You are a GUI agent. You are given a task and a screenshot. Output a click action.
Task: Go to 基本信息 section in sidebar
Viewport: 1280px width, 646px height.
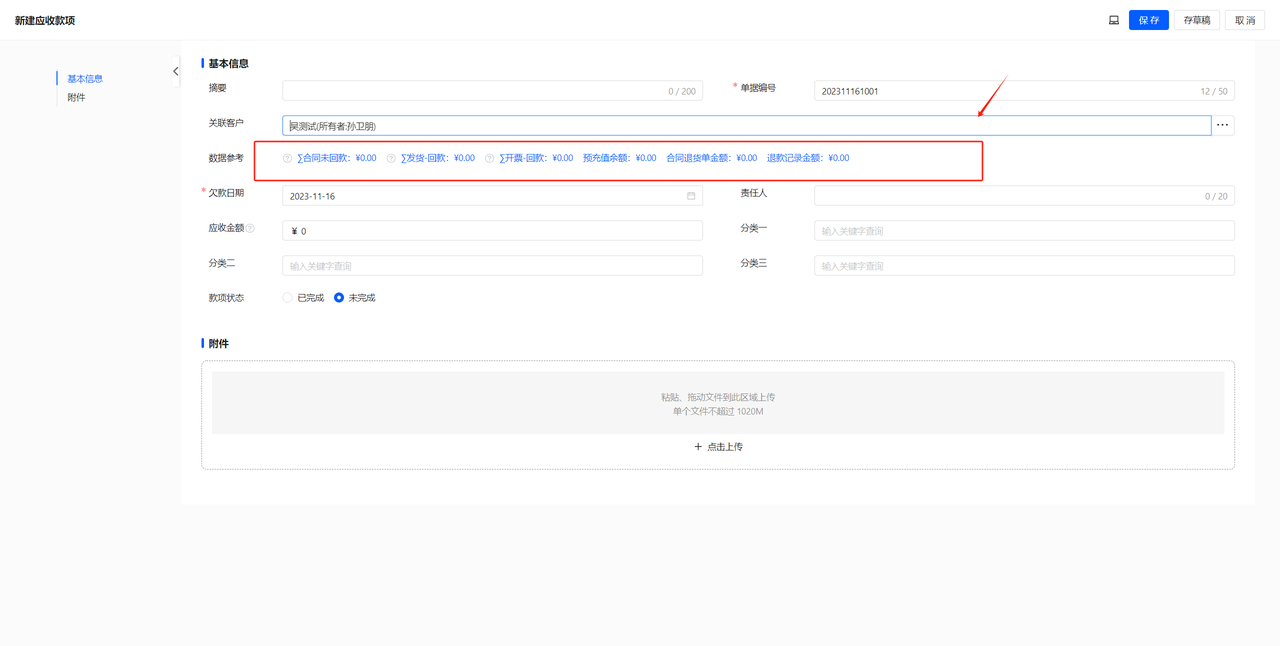coord(85,79)
